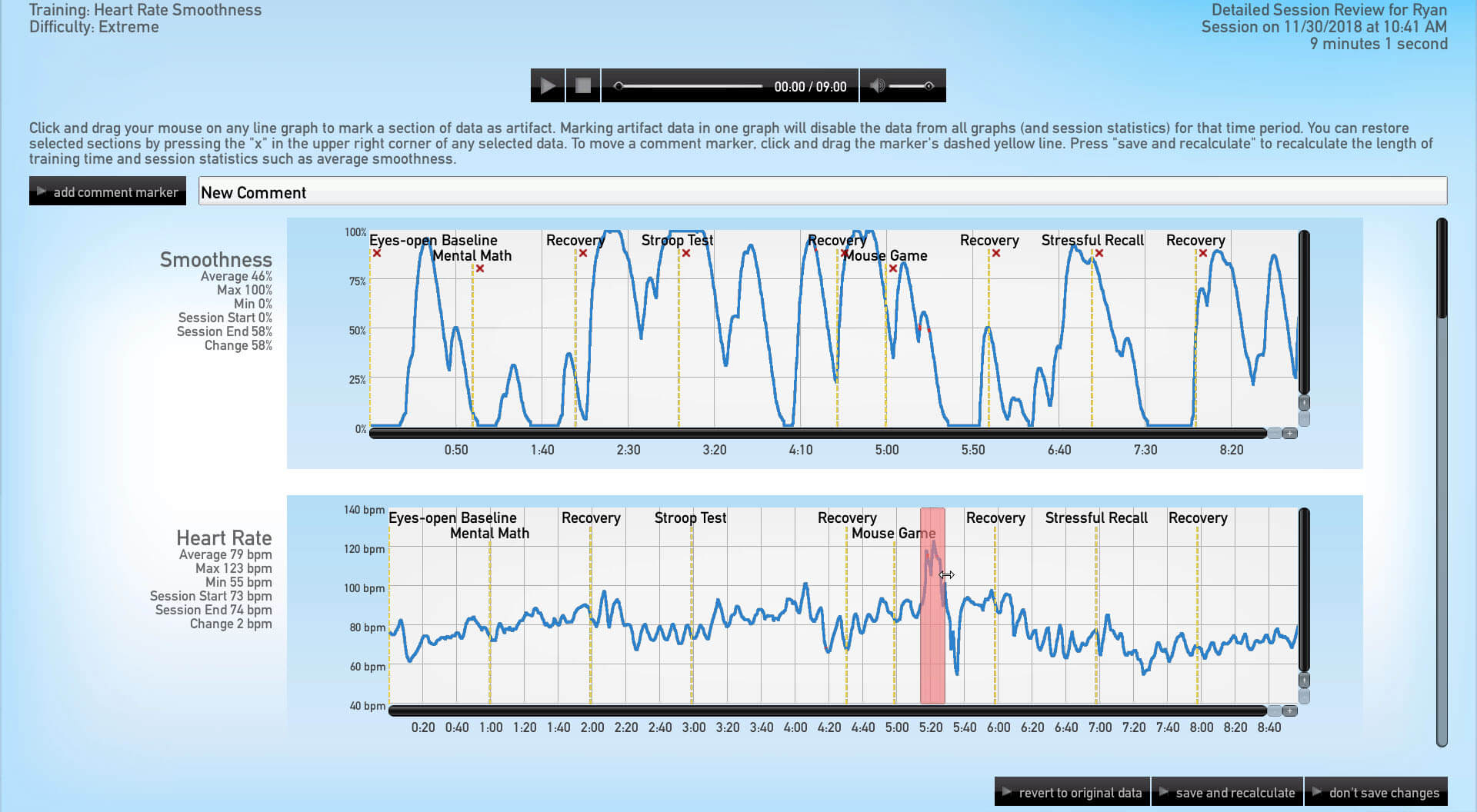
Task: Remove the Eyes-open Baseline marker via red x
Action: pyautogui.click(x=377, y=253)
